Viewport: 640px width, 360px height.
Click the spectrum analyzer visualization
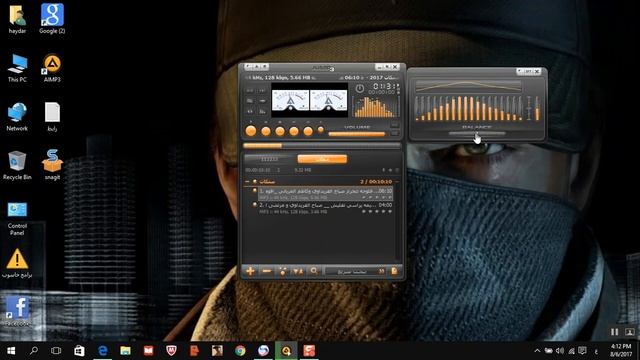[x=376, y=107]
